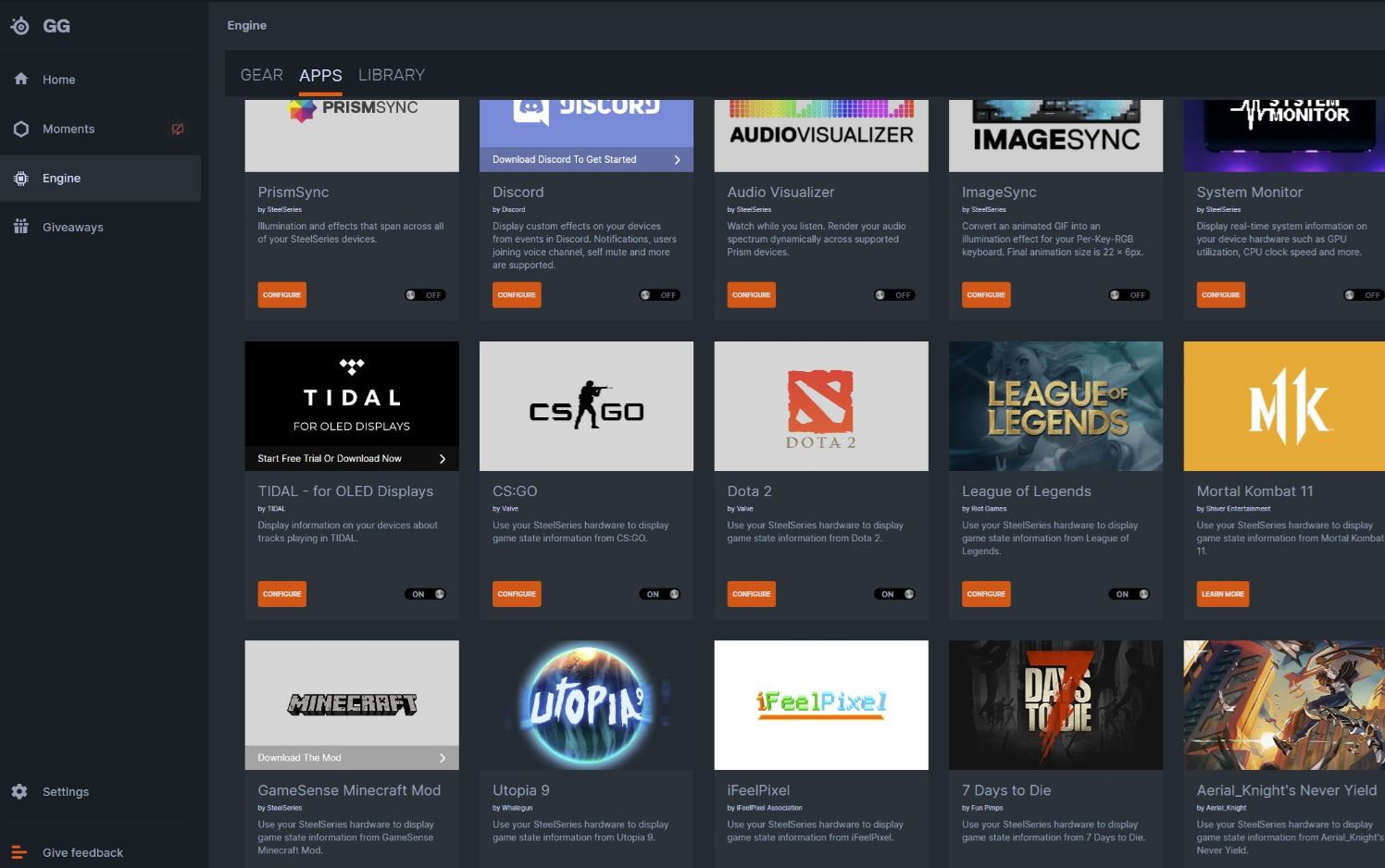Select the APPS tab
The width and height of the screenshot is (1385, 868).
coord(320,75)
